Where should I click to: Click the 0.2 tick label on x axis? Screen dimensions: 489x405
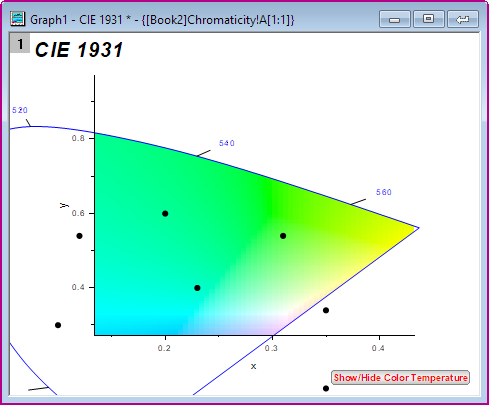tap(164, 348)
